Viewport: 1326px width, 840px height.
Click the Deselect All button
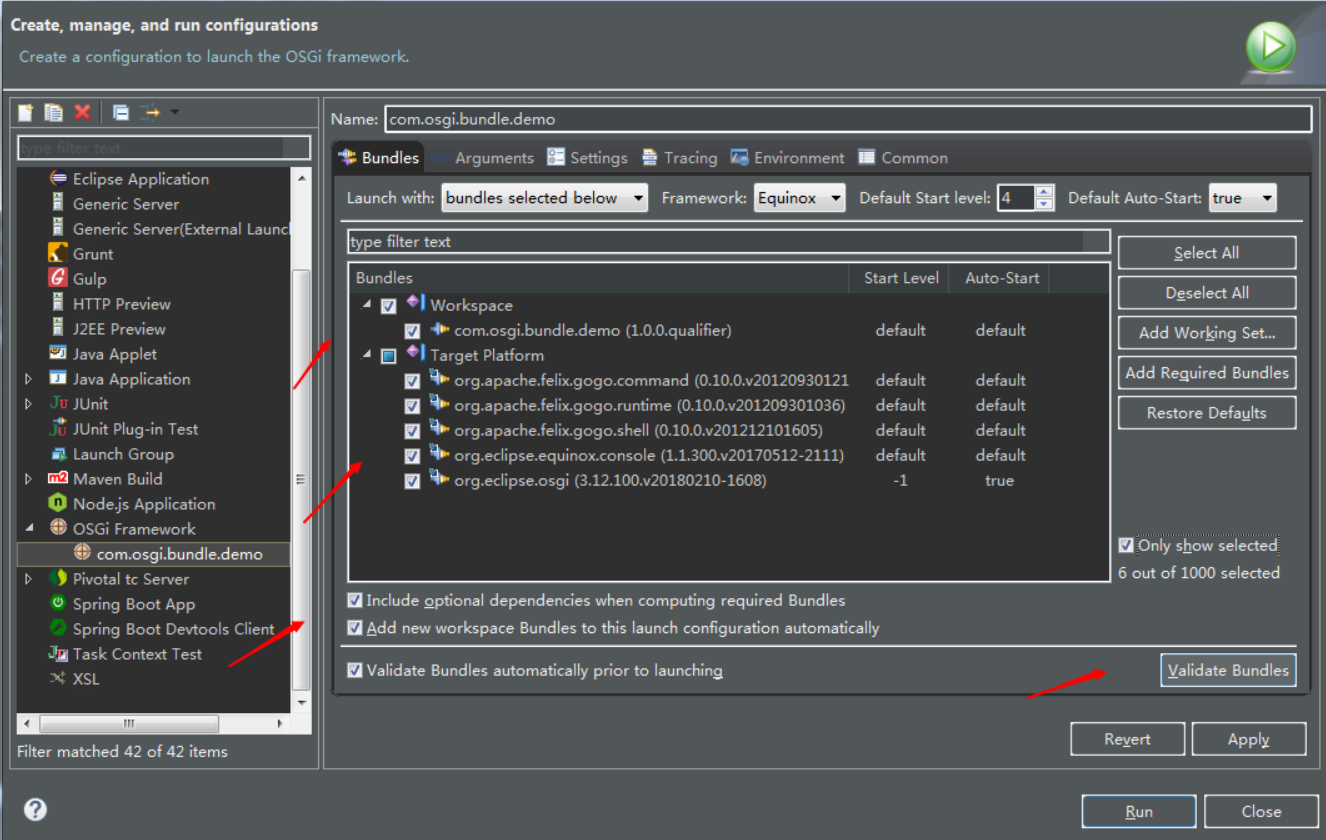click(1207, 293)
